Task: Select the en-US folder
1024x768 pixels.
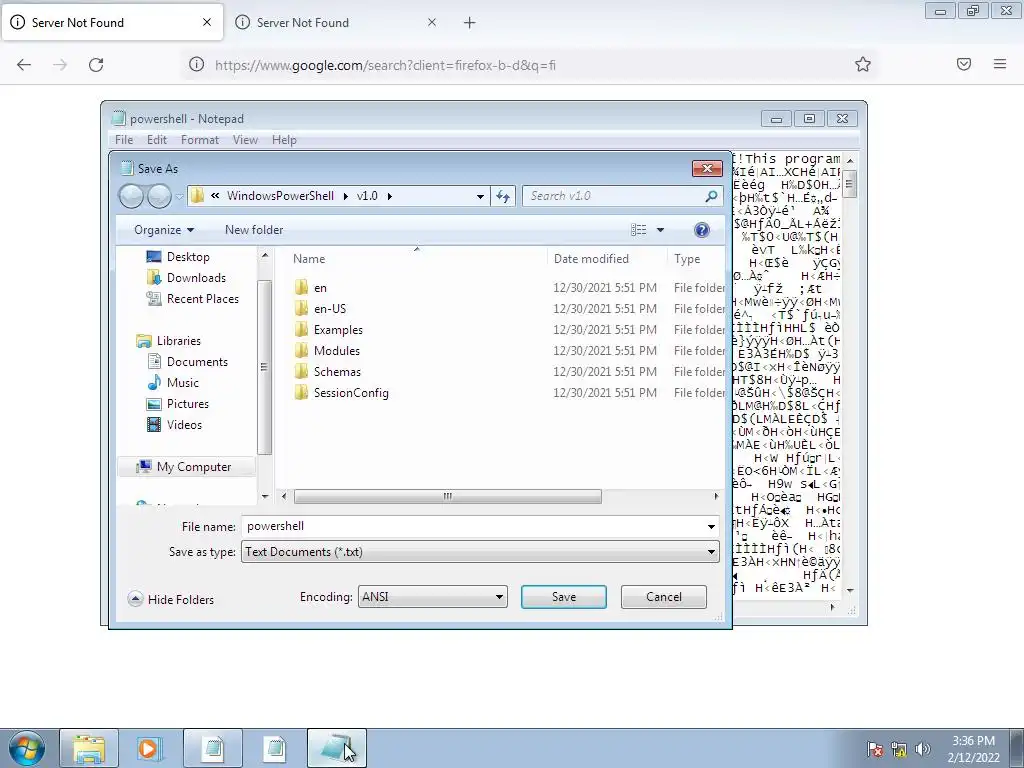Action: (x=330, y=309)
